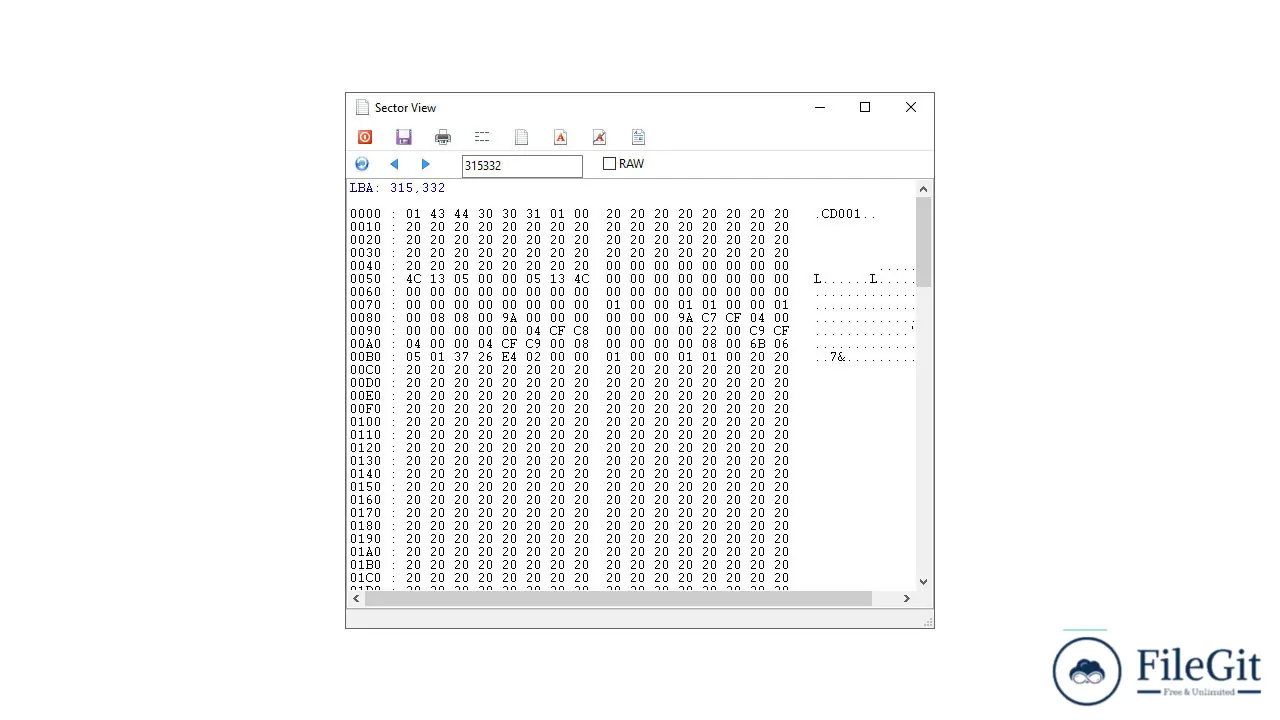This screenshot has width=1280, height=720.
Task: Click the LBA: 315,332 label
Action: pyautogui.click(x=397, y=188)
